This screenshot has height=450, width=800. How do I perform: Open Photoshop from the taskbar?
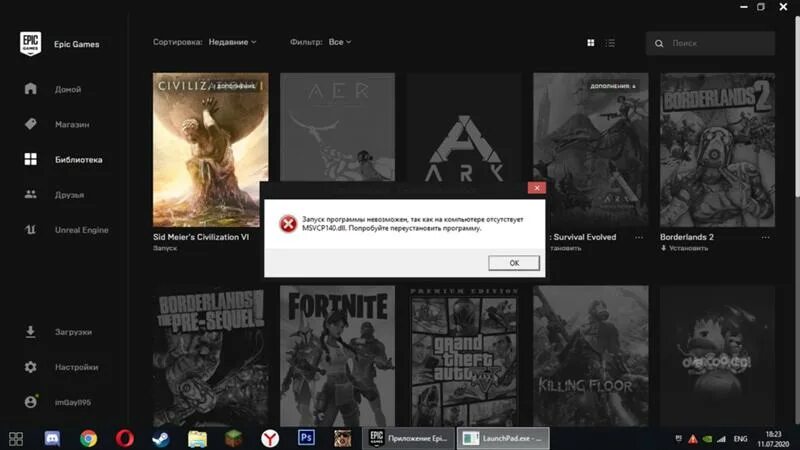point(306,438)
